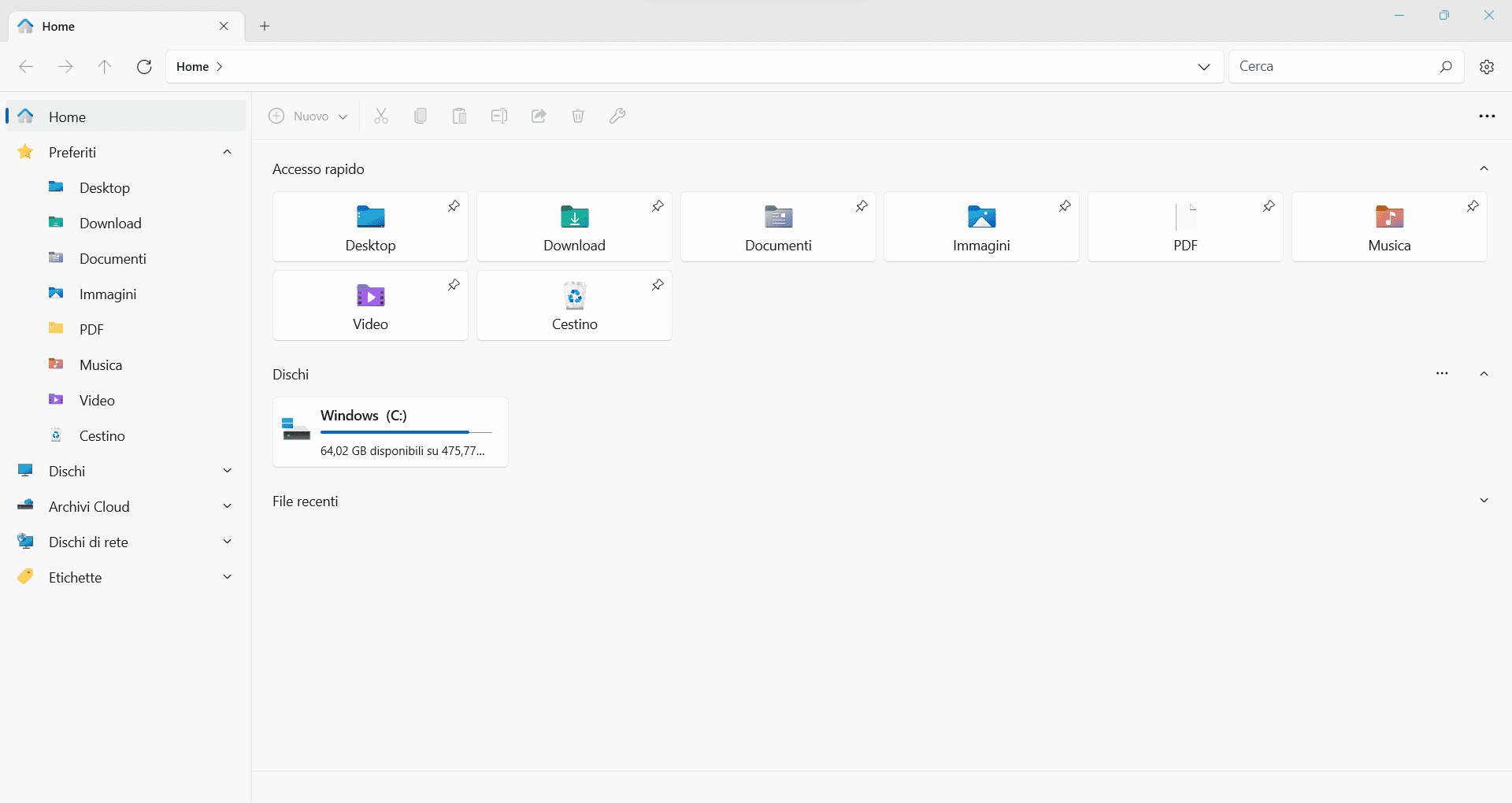Select Documenti in the sidebar

coord(113,259)
